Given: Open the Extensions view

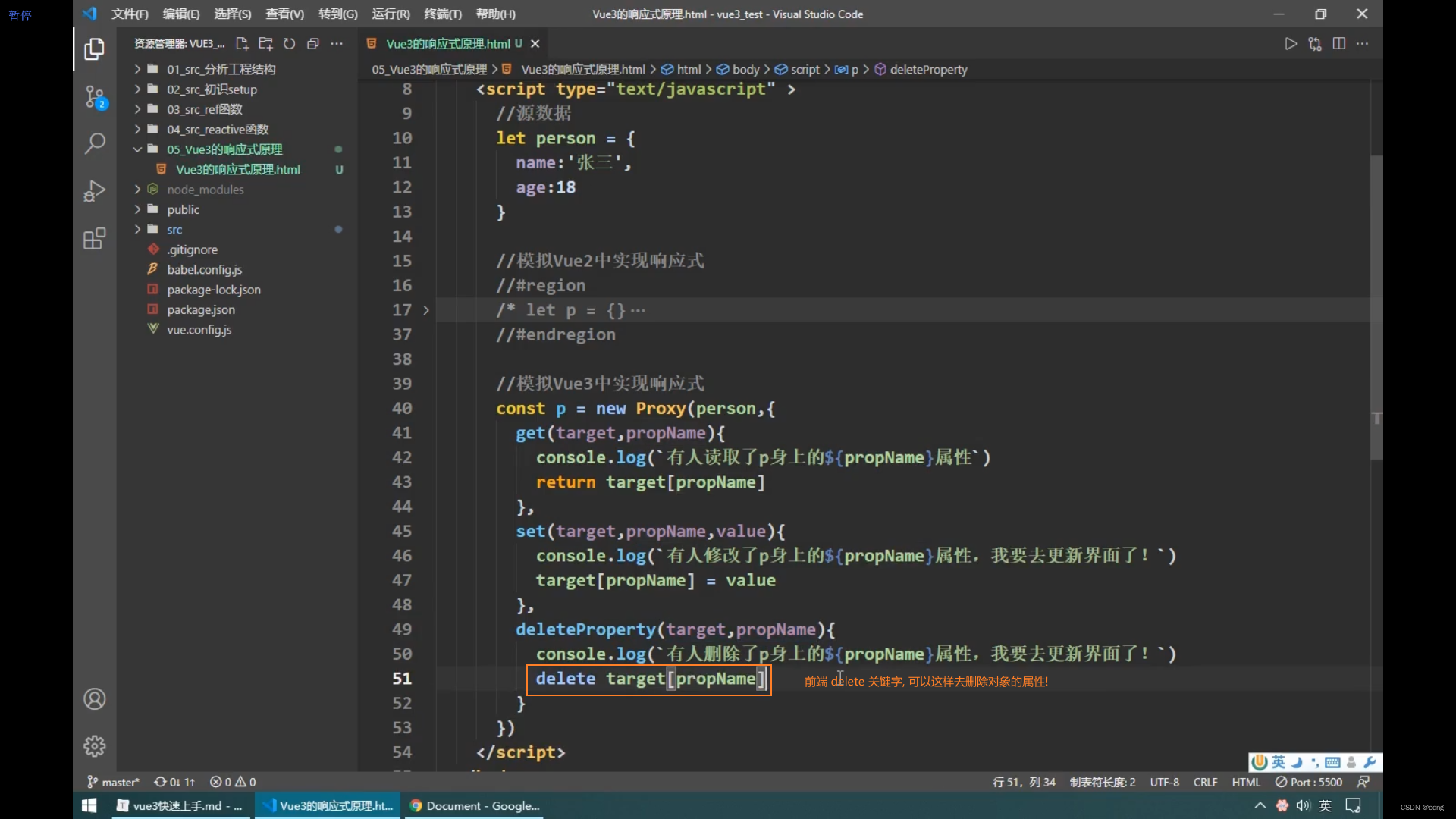Looking at the screenshot, I should point(94,239).
